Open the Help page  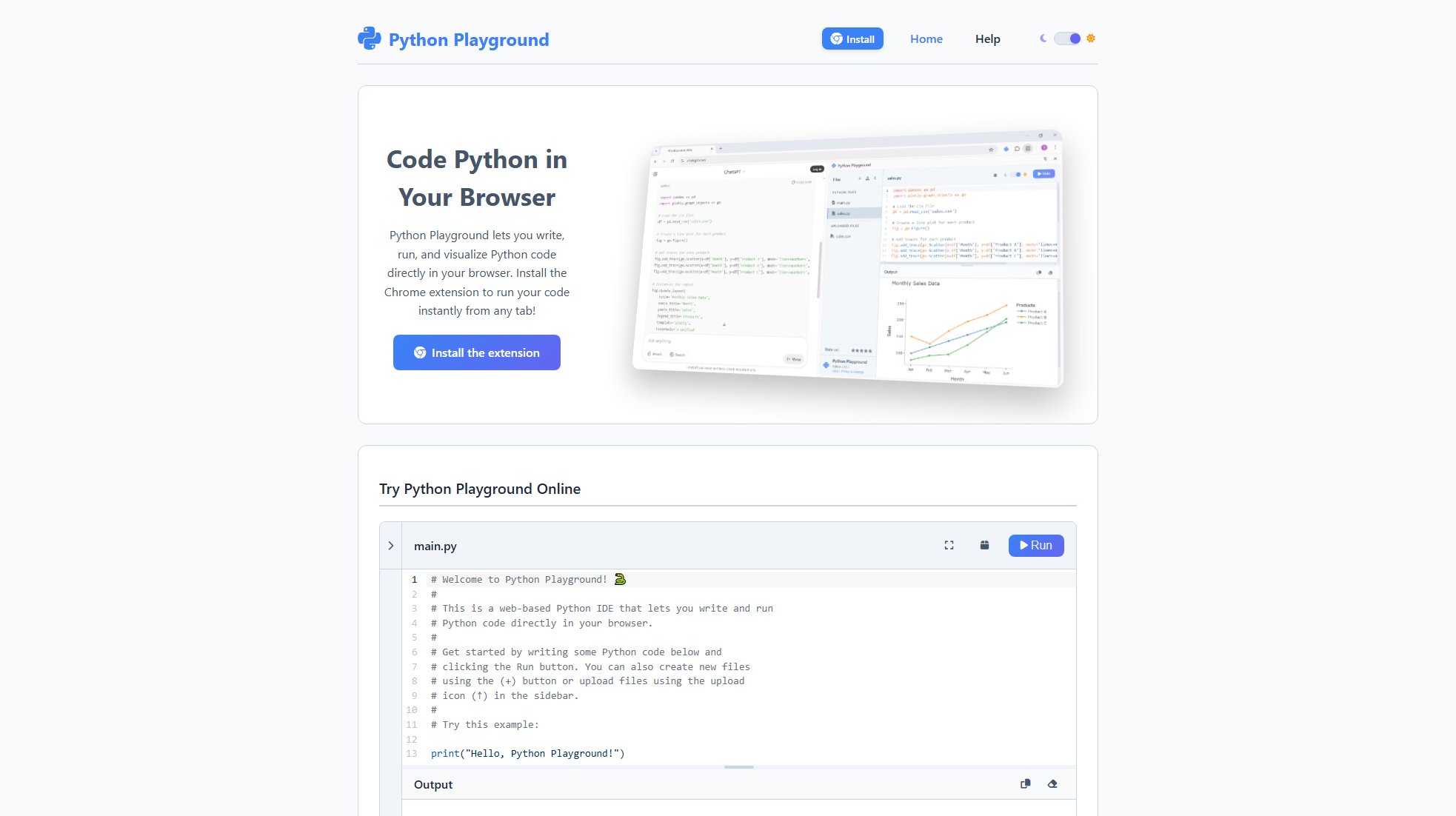click(x=987, y=39)
